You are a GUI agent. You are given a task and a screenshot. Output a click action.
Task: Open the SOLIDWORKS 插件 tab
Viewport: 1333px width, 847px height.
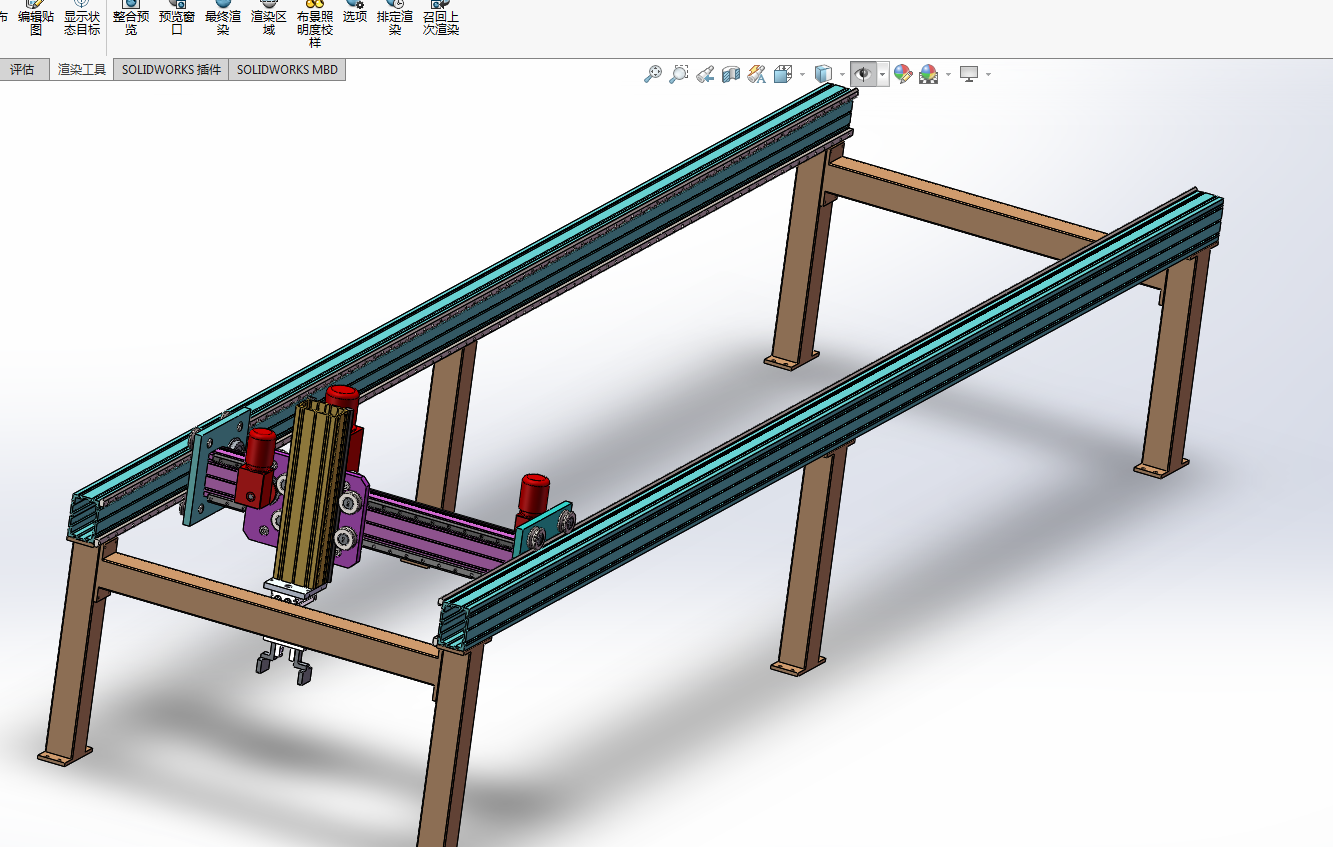pos(171,70)
